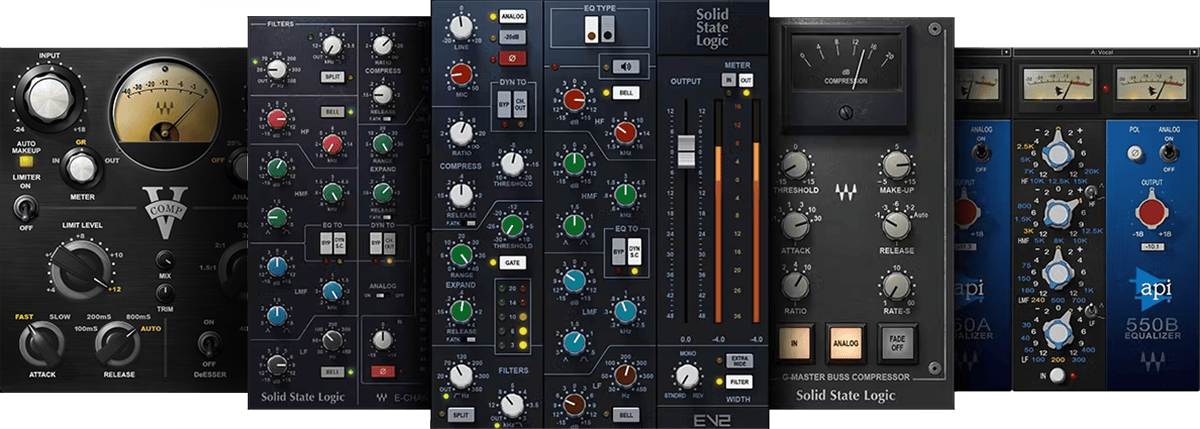Click the red HF knob in E-Channel
Screen dimensions: 1200x429
278,119
